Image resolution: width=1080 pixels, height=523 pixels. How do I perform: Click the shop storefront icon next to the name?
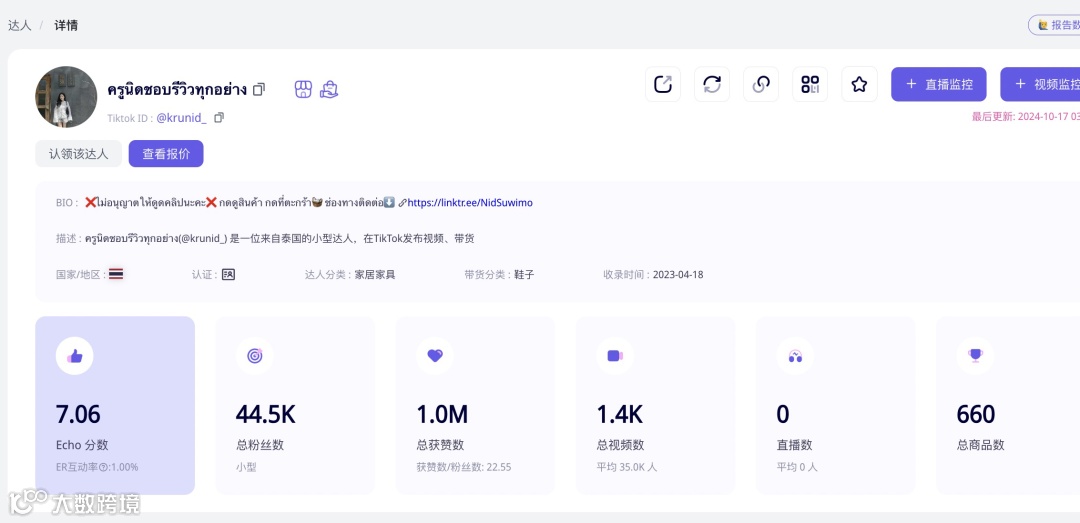click(x=303, y=90)
